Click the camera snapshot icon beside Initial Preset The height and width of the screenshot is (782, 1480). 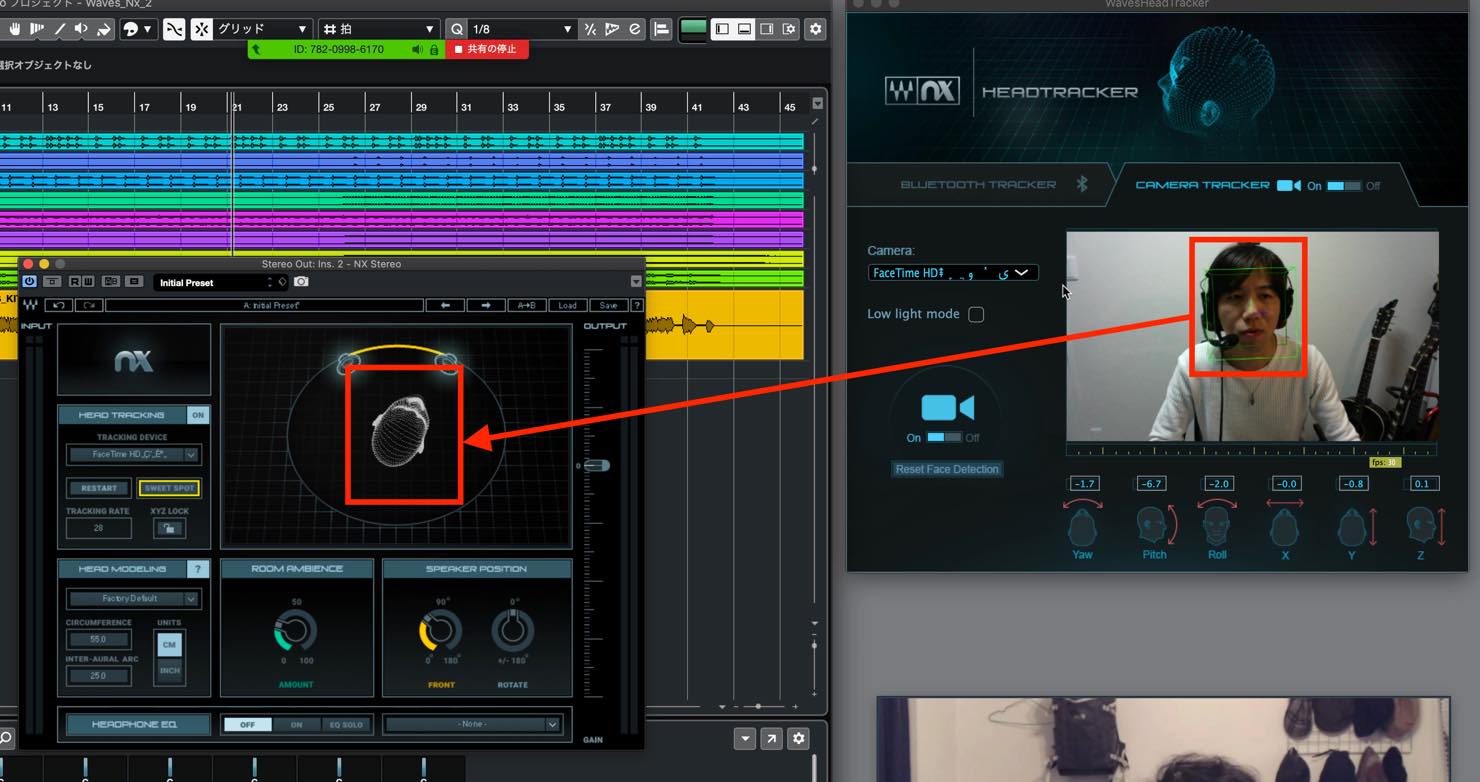[x=301, y=282]
